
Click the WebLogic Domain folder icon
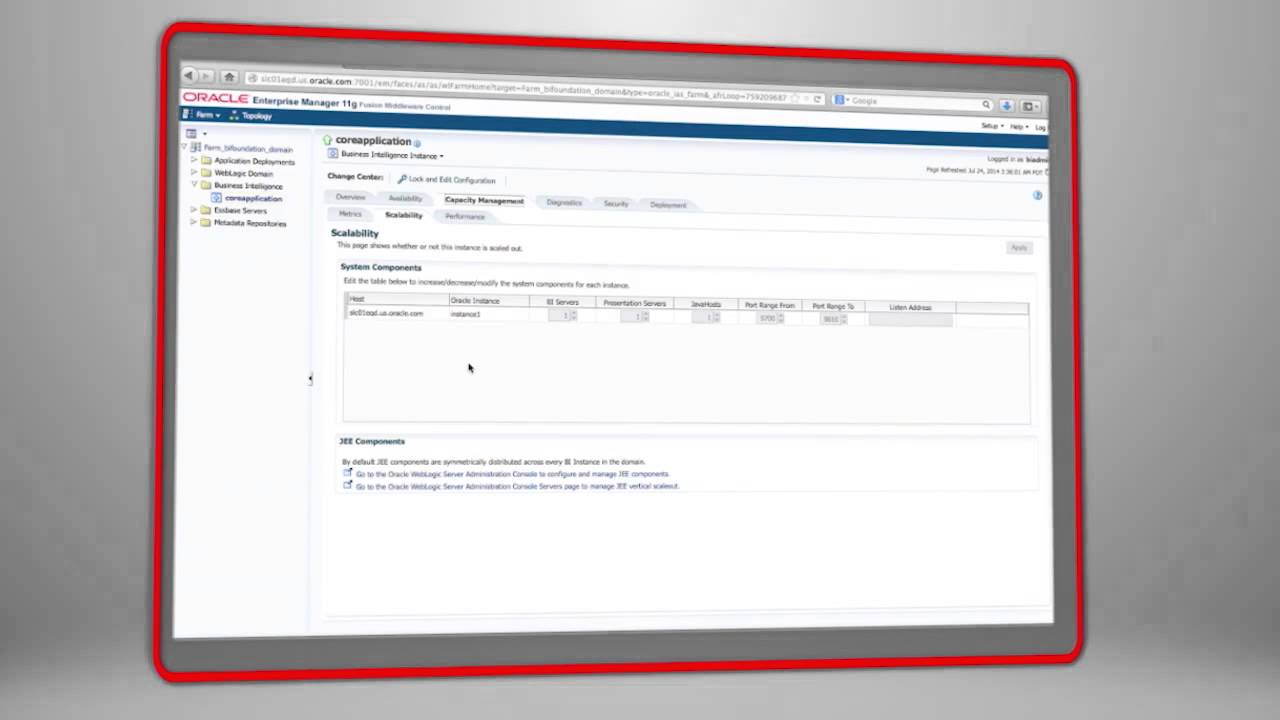coord(206,172)
